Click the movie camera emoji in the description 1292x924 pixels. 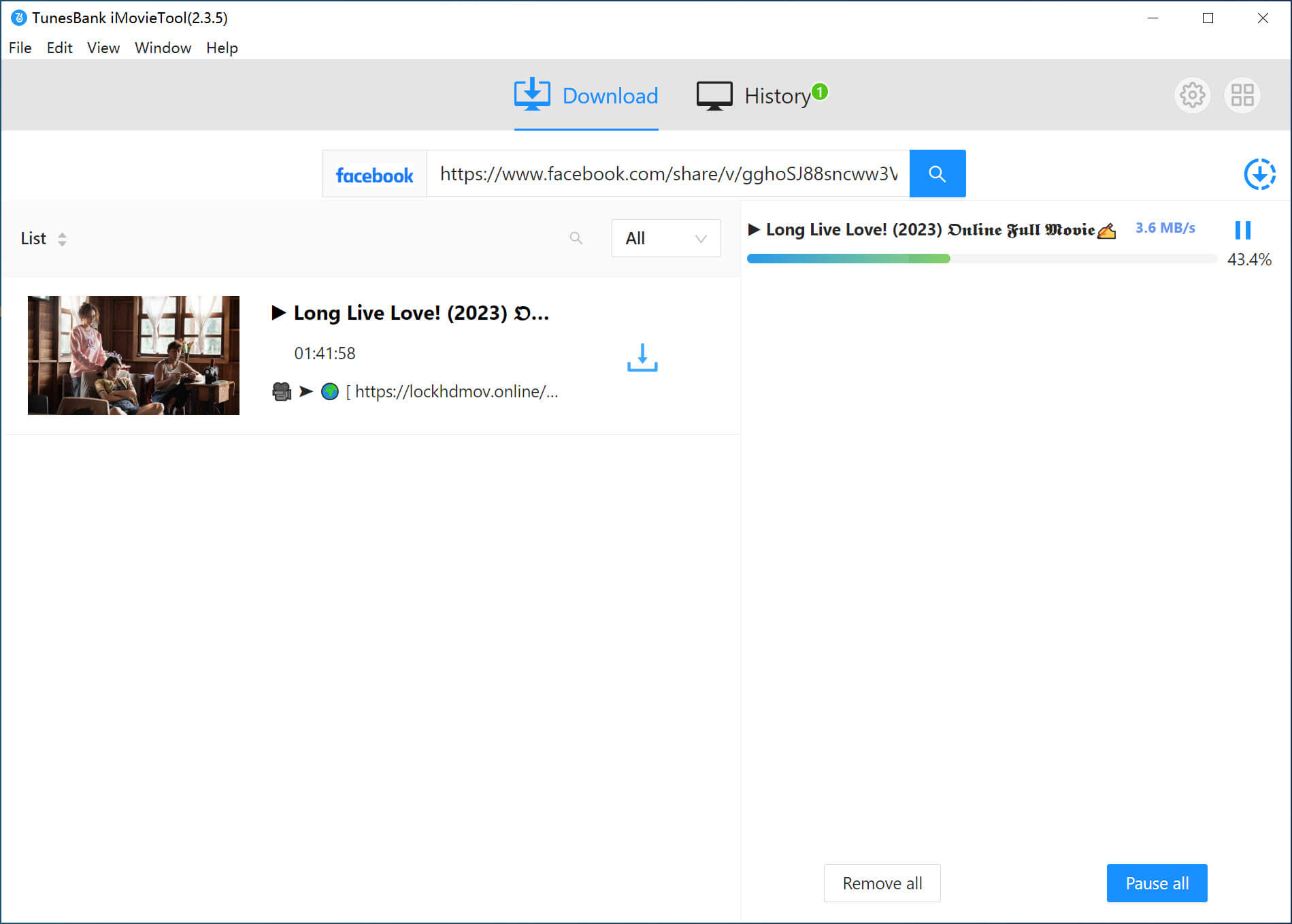click(282, 391)
